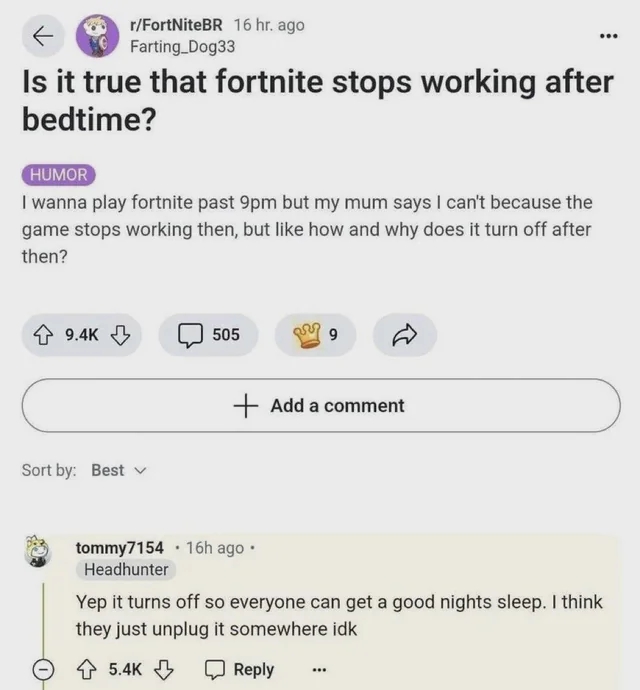View tommy7154's avatar image
Image resolution: width=640 pixels, height=690 pixels.
(x=38, y=551)
